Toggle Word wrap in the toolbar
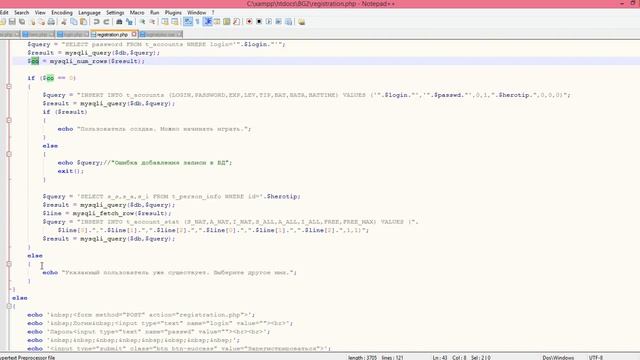 [x=188, y=22]
